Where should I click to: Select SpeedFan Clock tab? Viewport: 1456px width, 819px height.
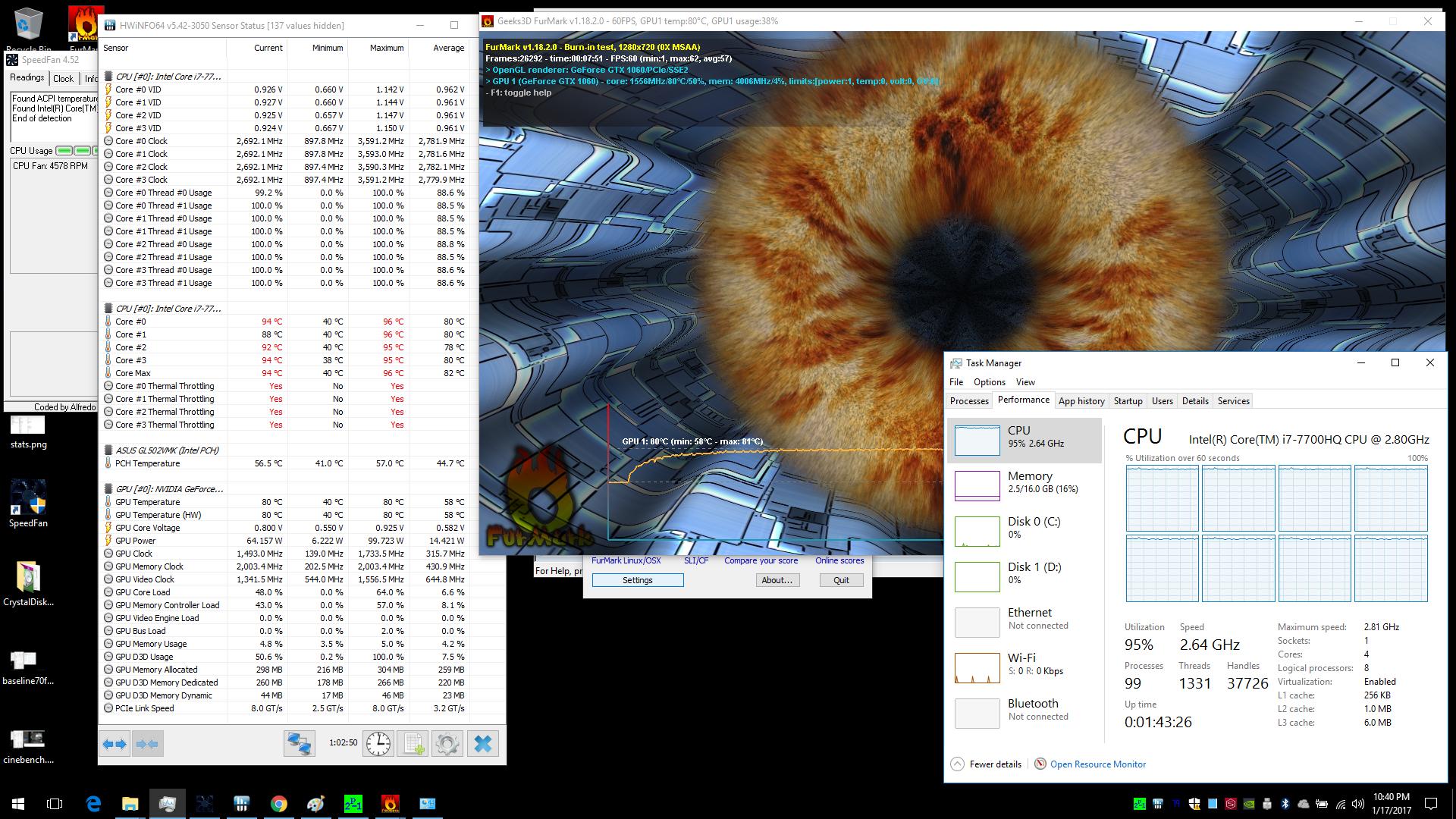tap(64, 78)
